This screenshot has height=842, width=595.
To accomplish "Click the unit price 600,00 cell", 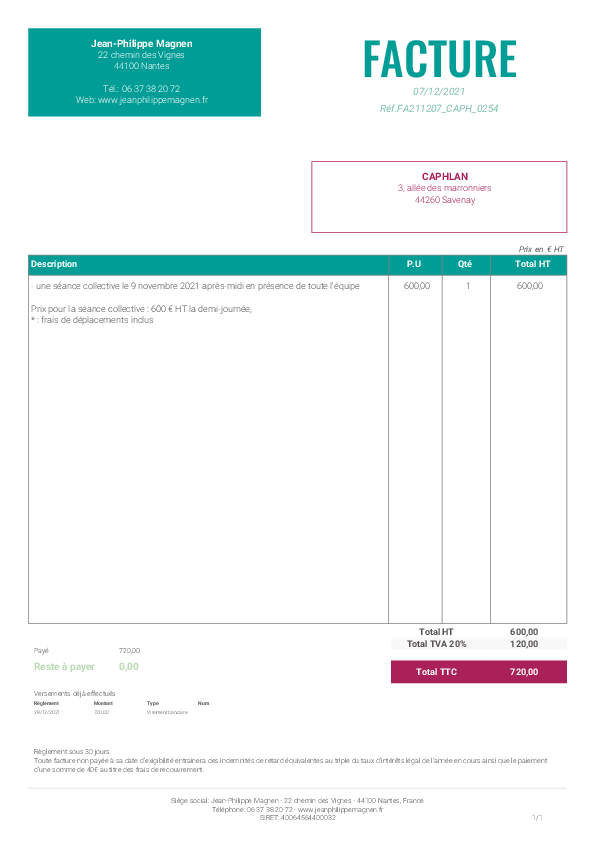I will click(x=417, y=286).
